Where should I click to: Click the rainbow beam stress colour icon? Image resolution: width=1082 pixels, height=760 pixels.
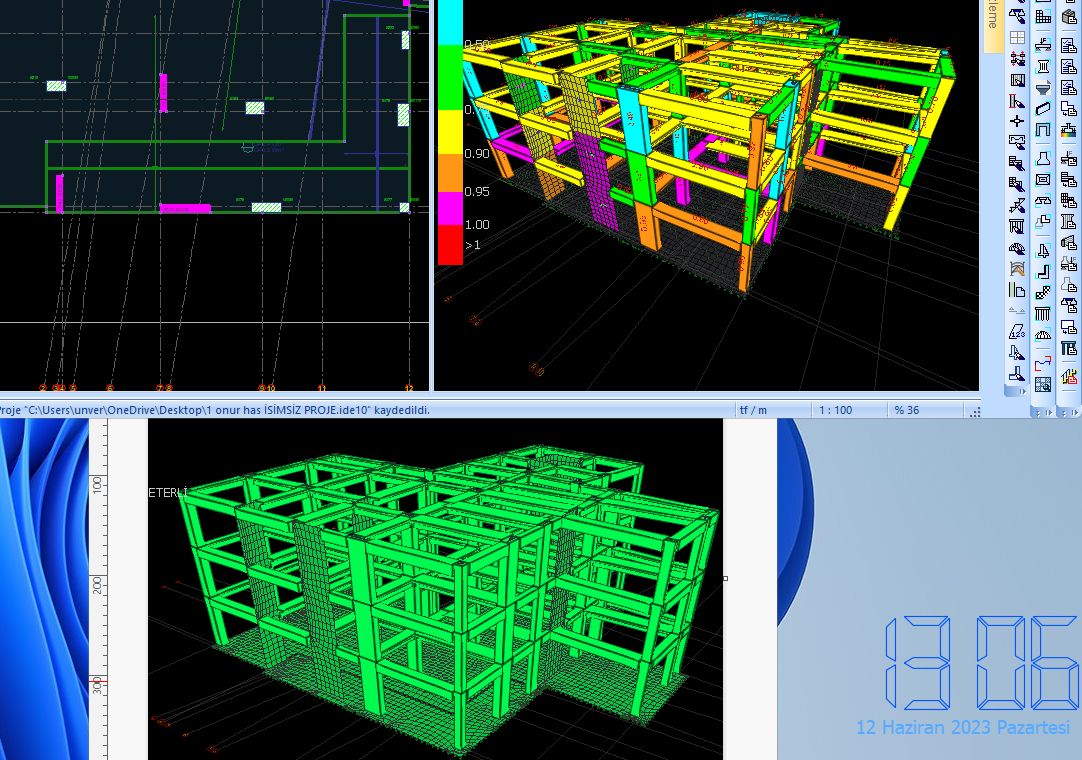[1069, 130]
